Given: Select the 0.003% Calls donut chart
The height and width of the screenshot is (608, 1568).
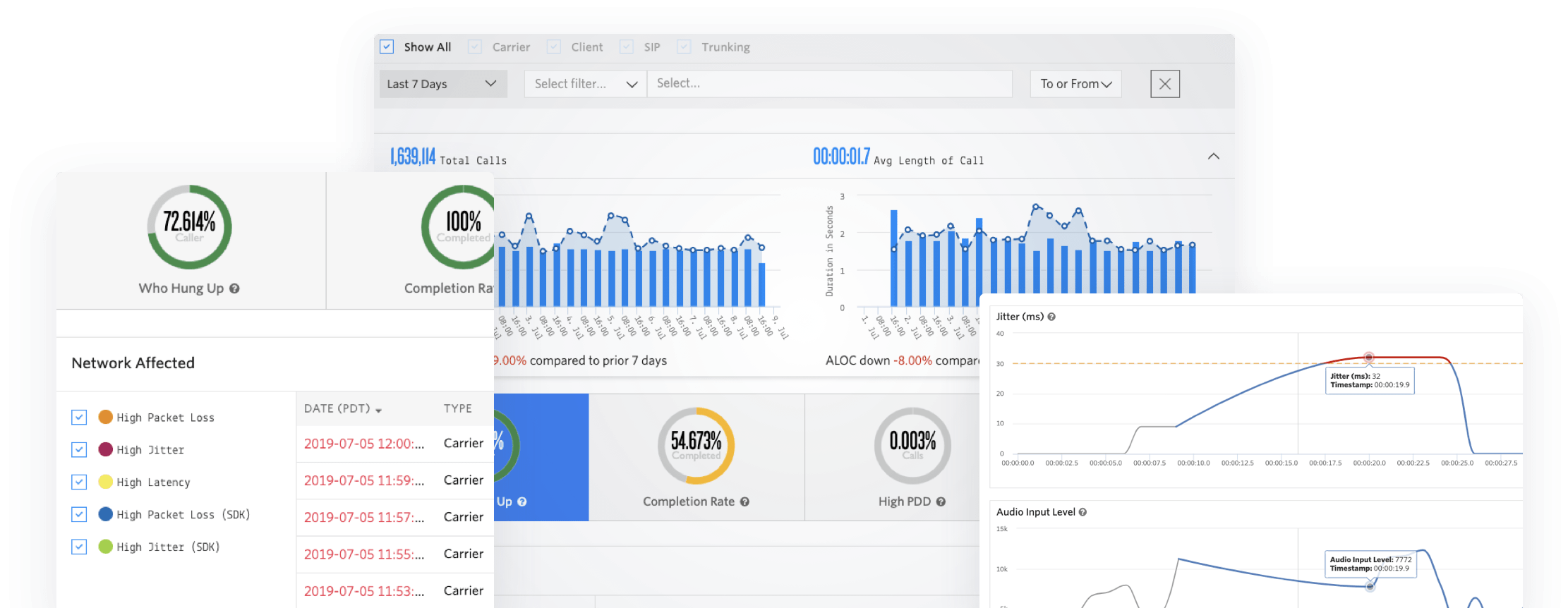Looking at the screenshot, I should [x=912, y=446].
